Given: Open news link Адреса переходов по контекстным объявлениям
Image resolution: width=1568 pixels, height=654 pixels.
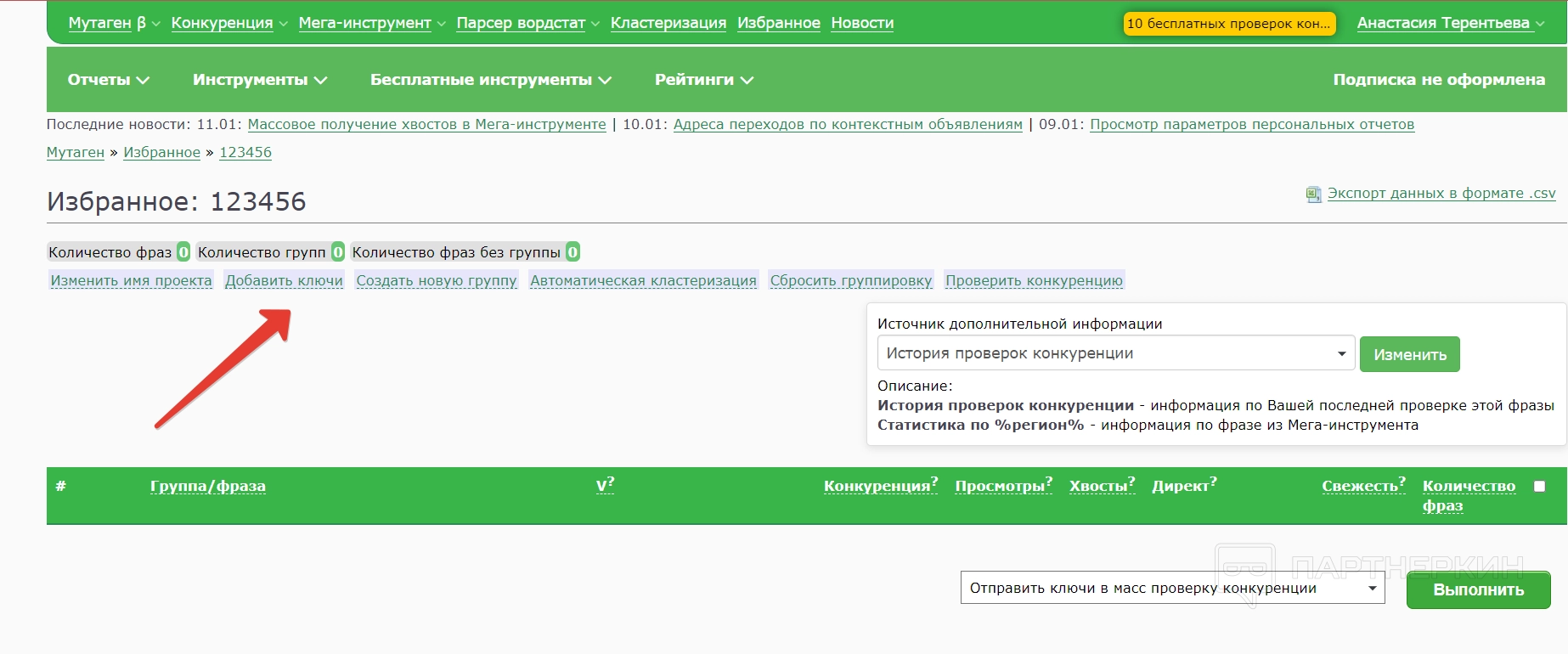Looking at the screenshot, I should click(848, 125).
